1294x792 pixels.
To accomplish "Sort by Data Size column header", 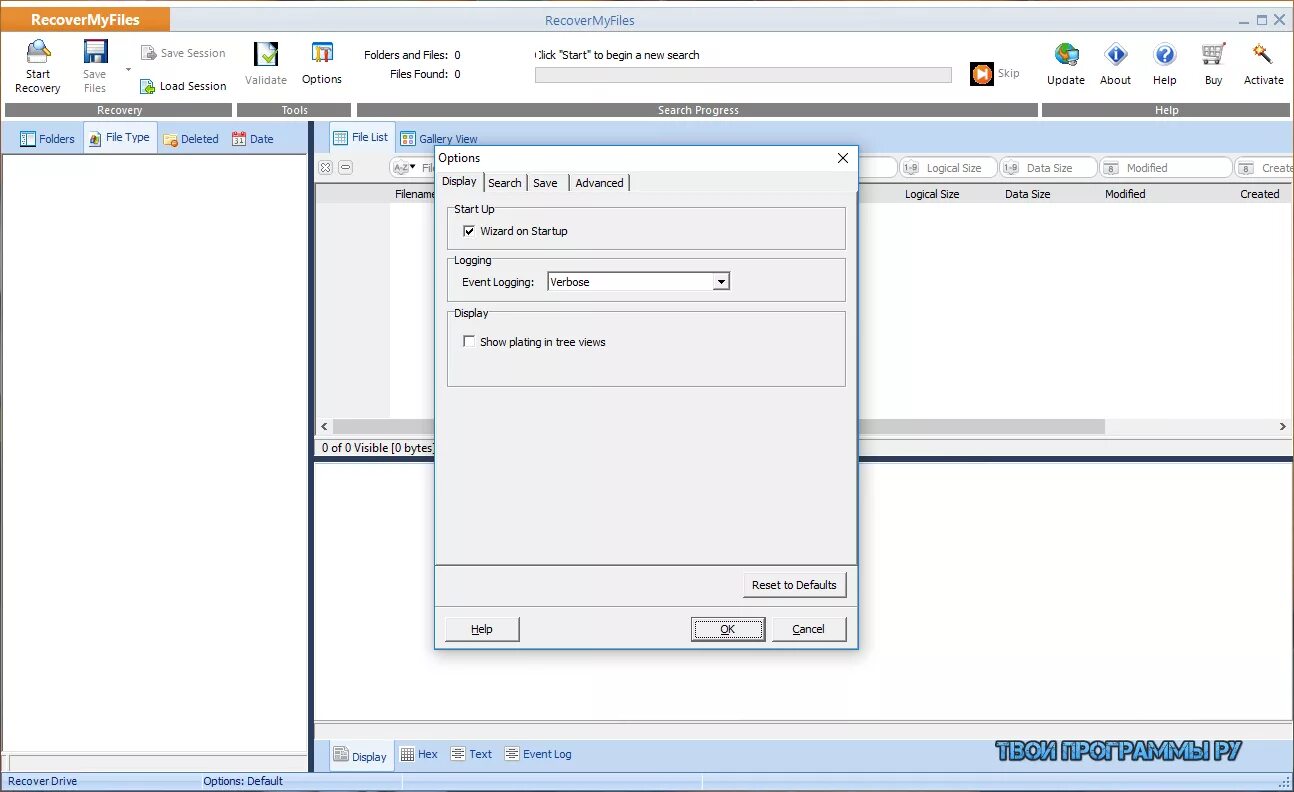I will point(1027,194).
